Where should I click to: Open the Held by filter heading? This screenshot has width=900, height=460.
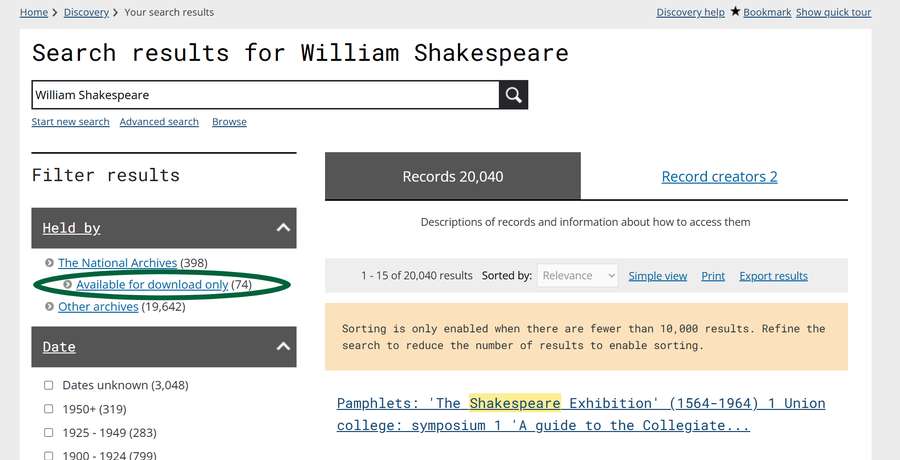pos(71,228)
